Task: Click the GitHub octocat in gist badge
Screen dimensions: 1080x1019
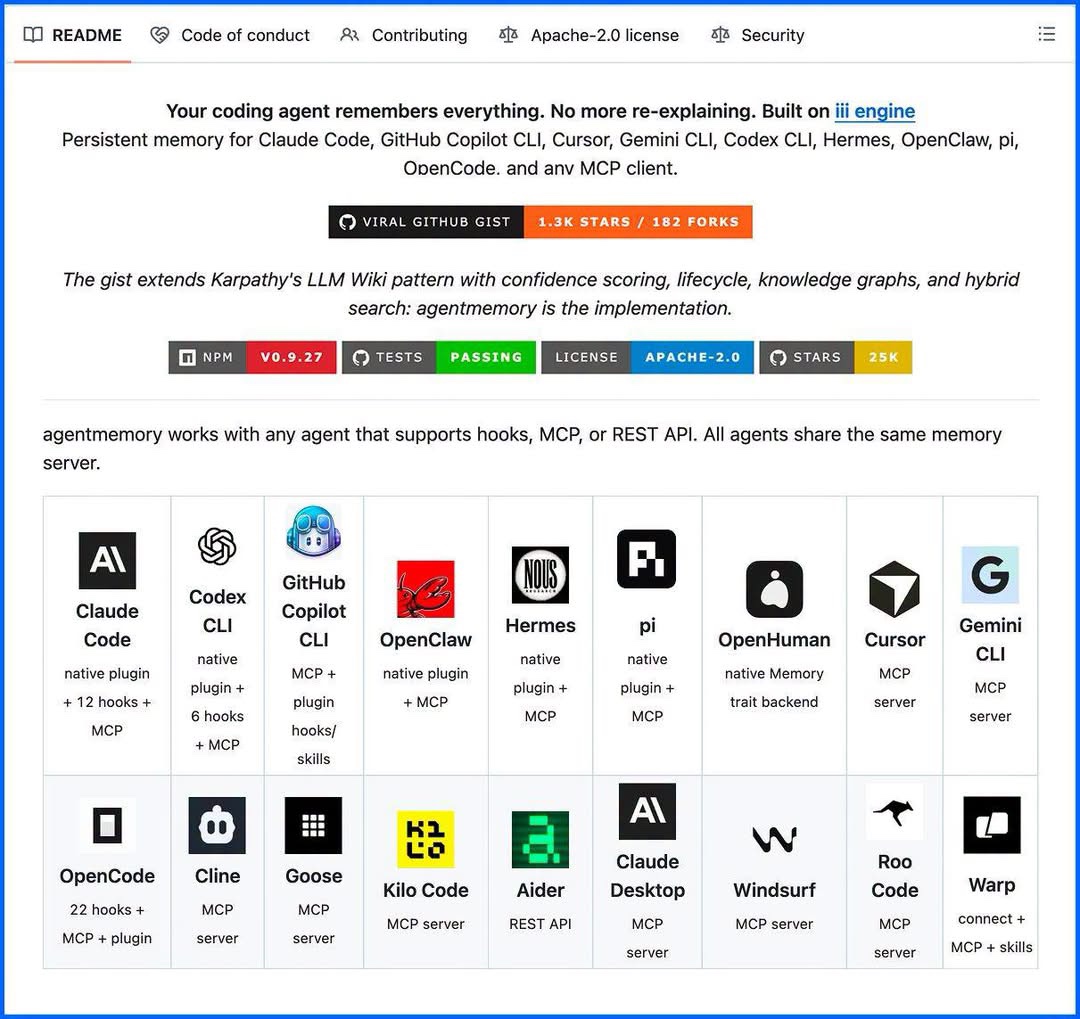Action: click(347, 222)
